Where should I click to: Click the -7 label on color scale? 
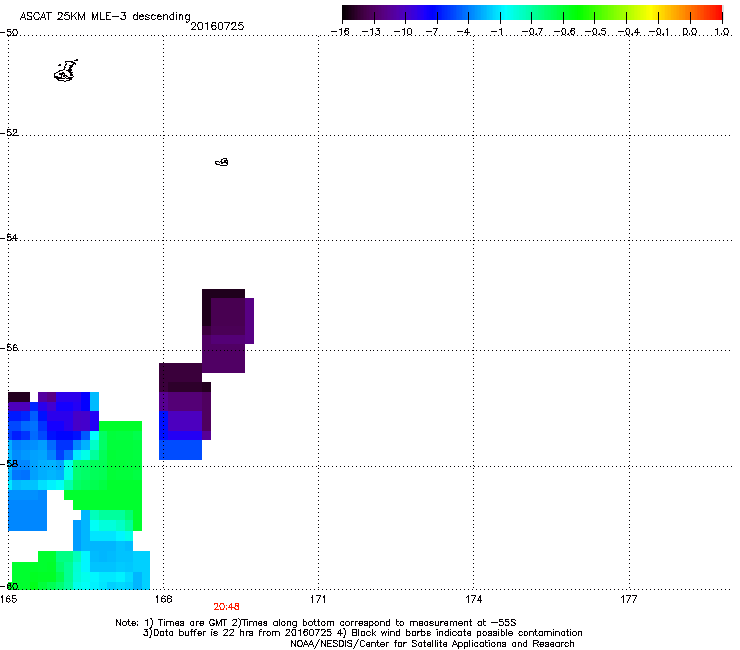[432, 32]
